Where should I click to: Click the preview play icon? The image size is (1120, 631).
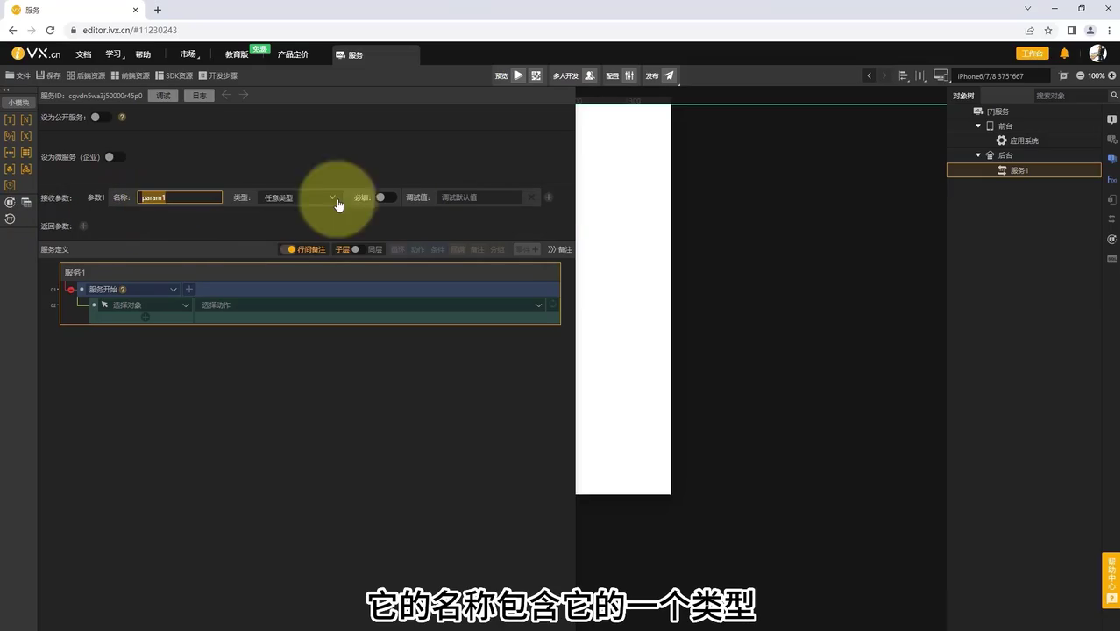pyautogui.click(x=519, y=75)
